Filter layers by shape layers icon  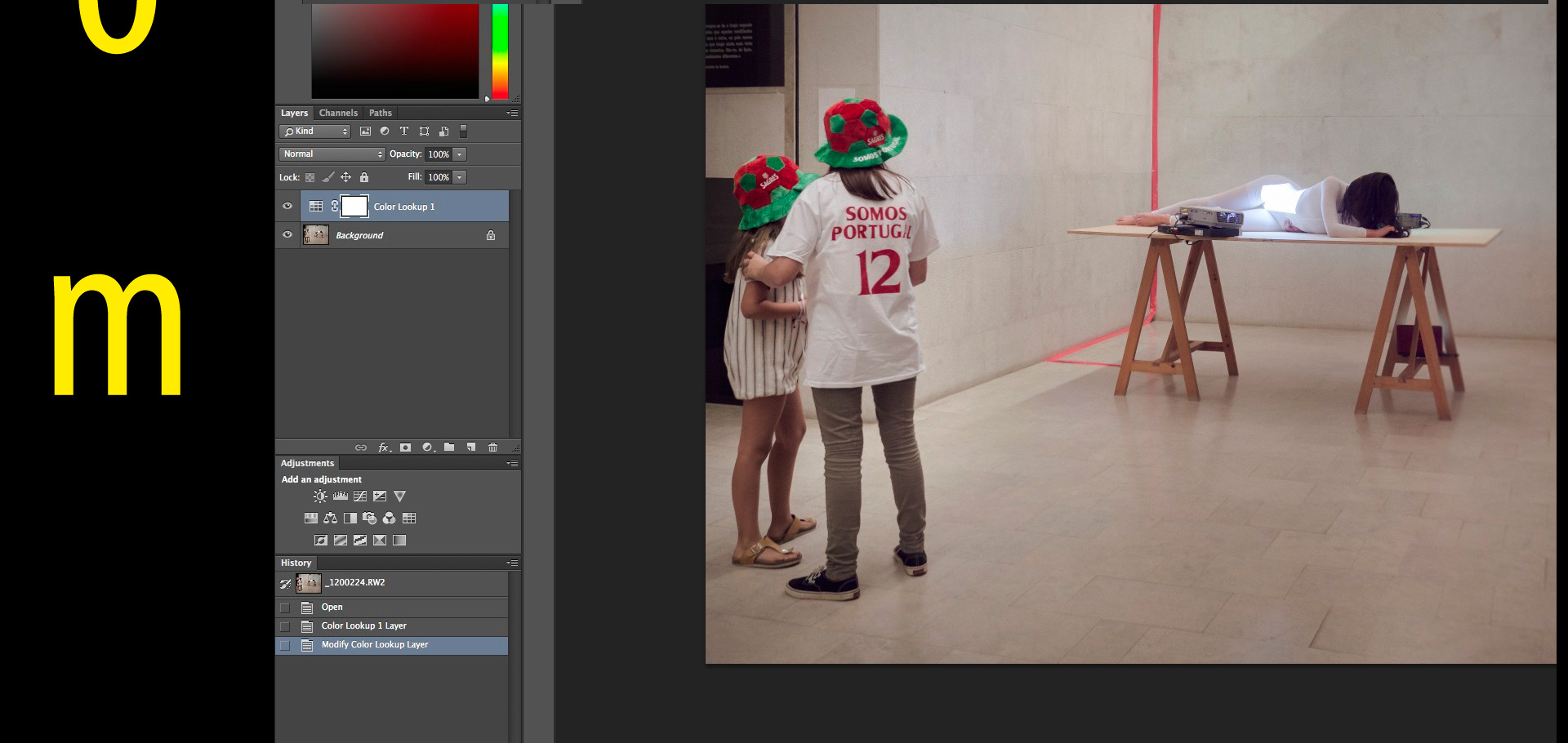[x=424, y=131]
